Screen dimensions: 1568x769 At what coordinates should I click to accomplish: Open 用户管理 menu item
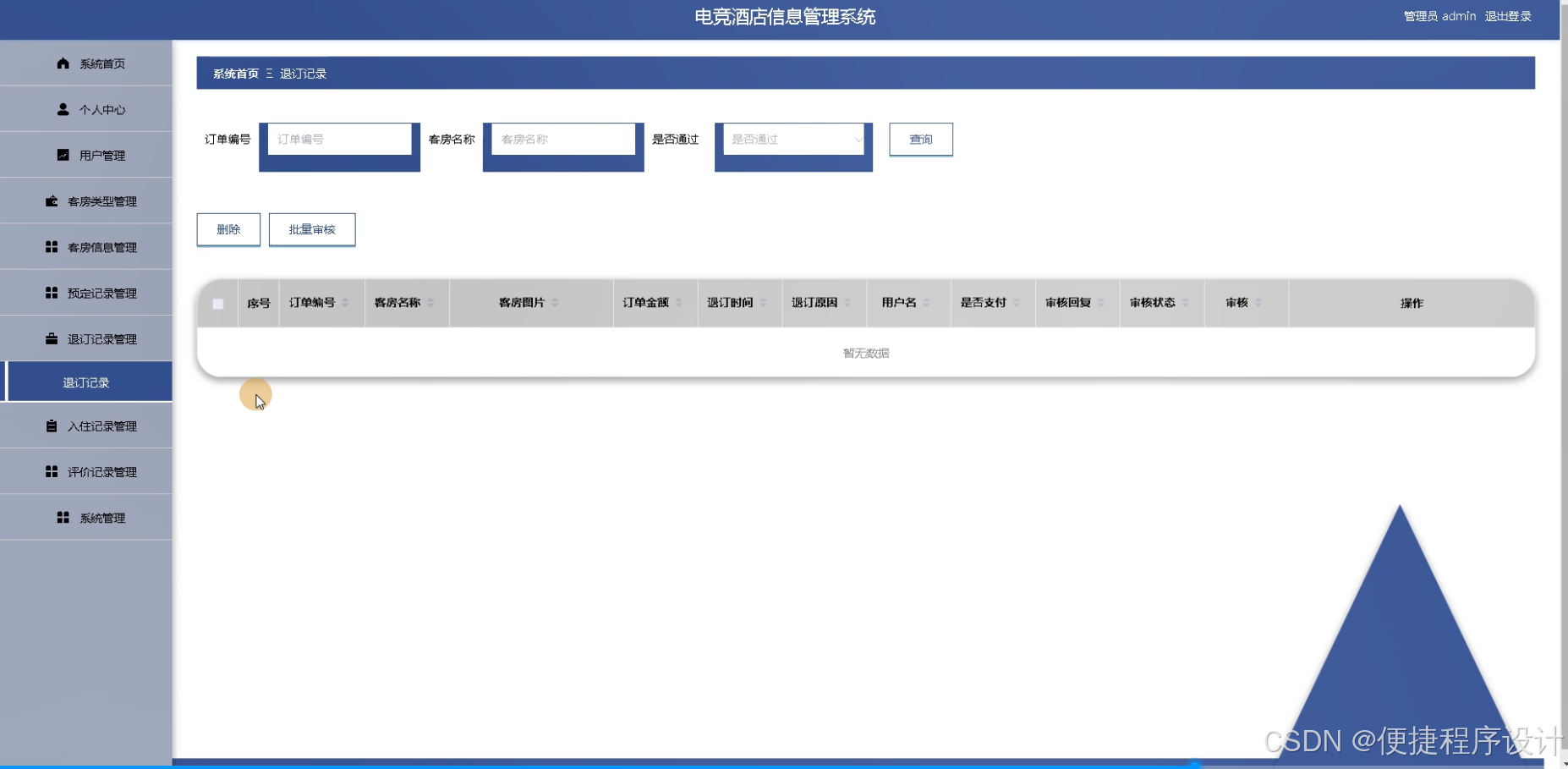(86, 155)
